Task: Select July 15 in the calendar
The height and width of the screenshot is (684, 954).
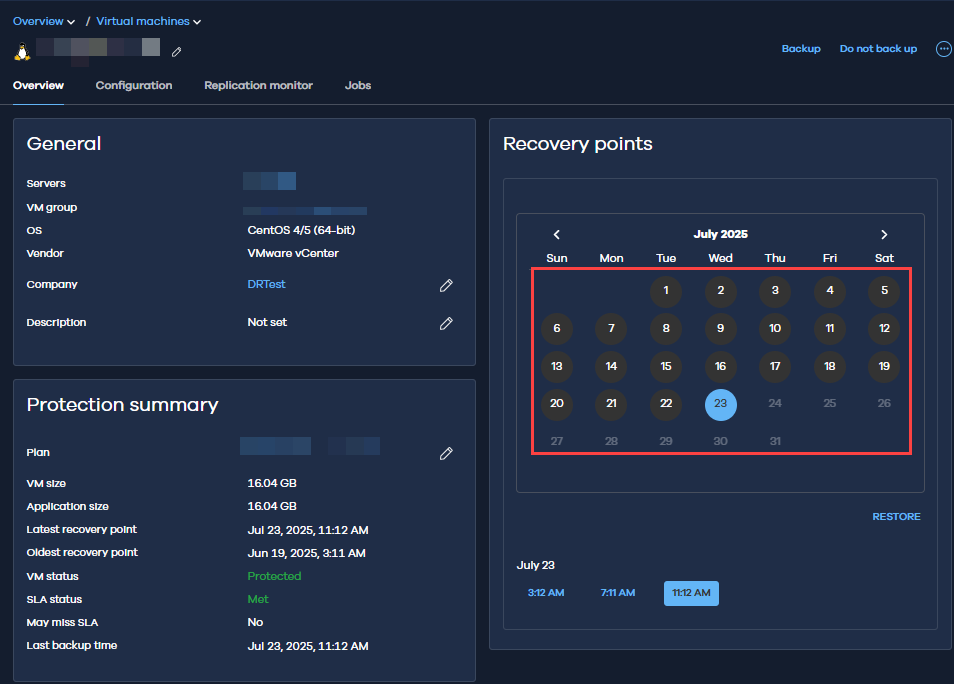Action: pos(666,366)
